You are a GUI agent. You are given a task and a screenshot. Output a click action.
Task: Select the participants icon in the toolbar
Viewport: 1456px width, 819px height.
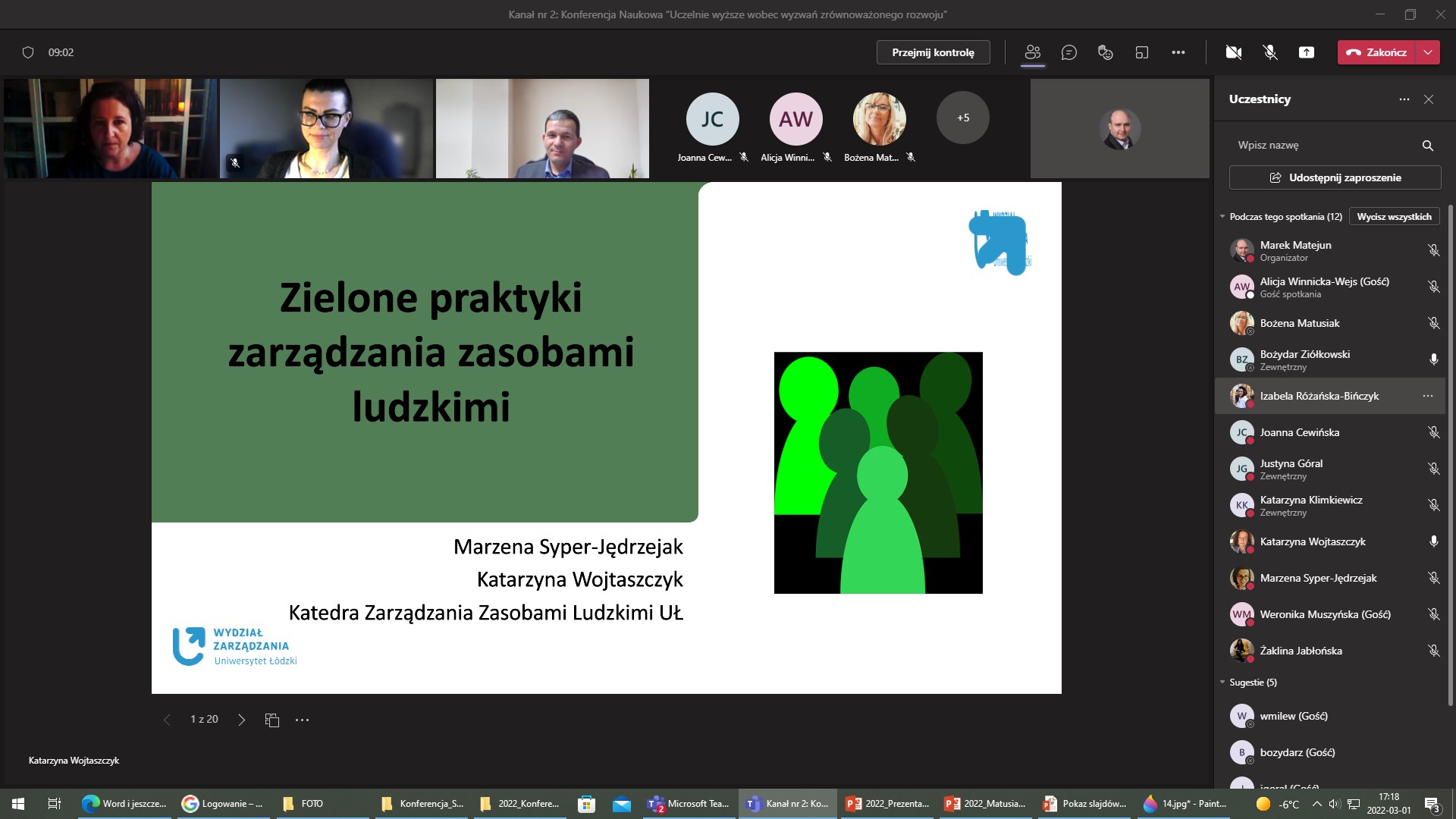pos(1032,52)
